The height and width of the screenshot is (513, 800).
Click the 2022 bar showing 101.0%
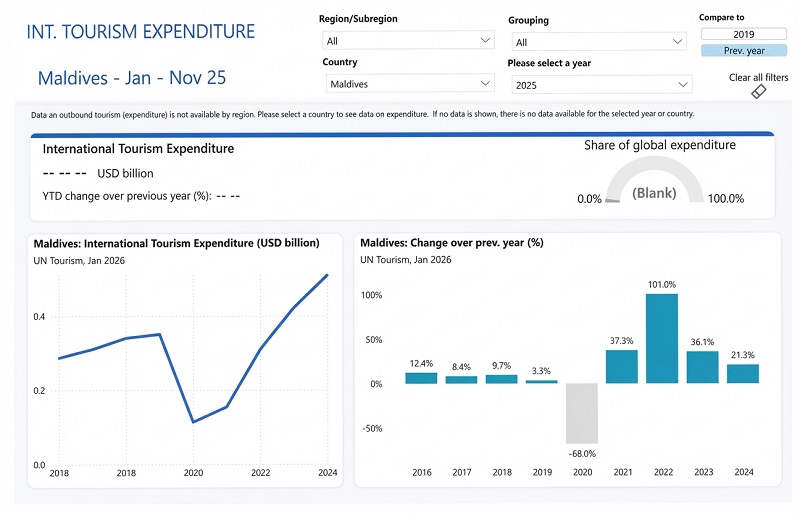(x=662, y=339)
